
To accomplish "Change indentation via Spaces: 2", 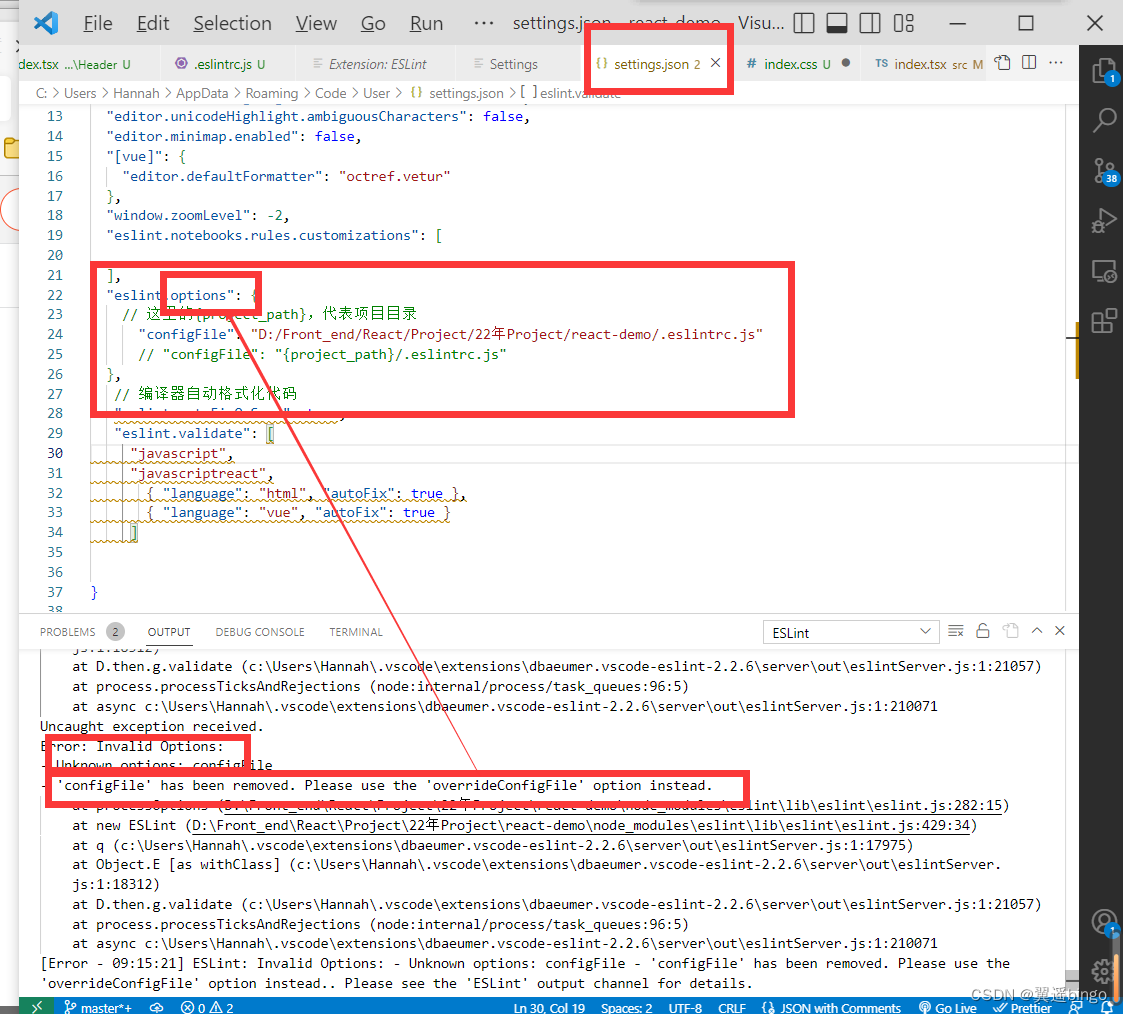I will 626,1007.
